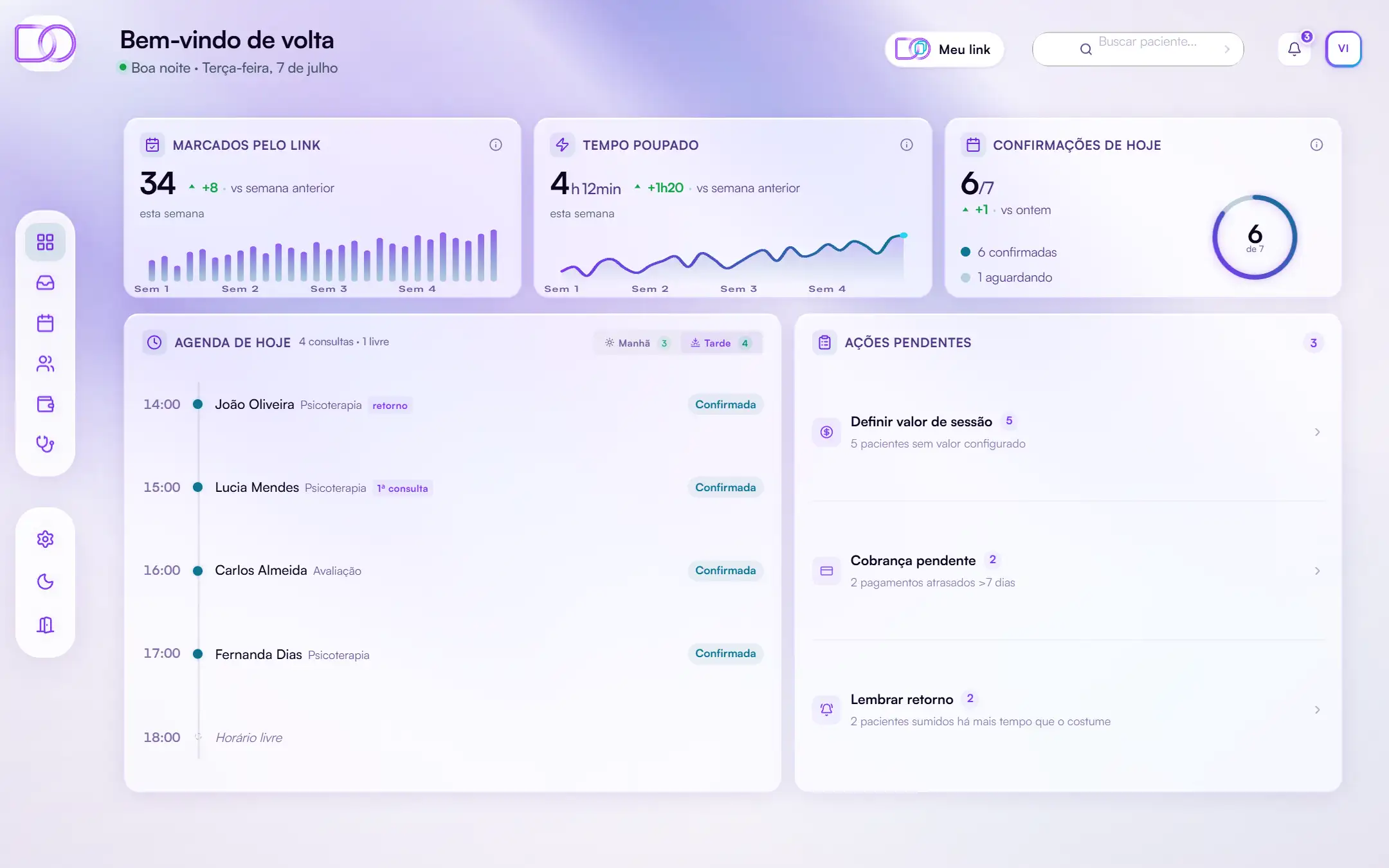Viewport: 1389px width, 868px height.
Task: Click the +1h20 vs semana anterior indicator
Action: (717, 188)
